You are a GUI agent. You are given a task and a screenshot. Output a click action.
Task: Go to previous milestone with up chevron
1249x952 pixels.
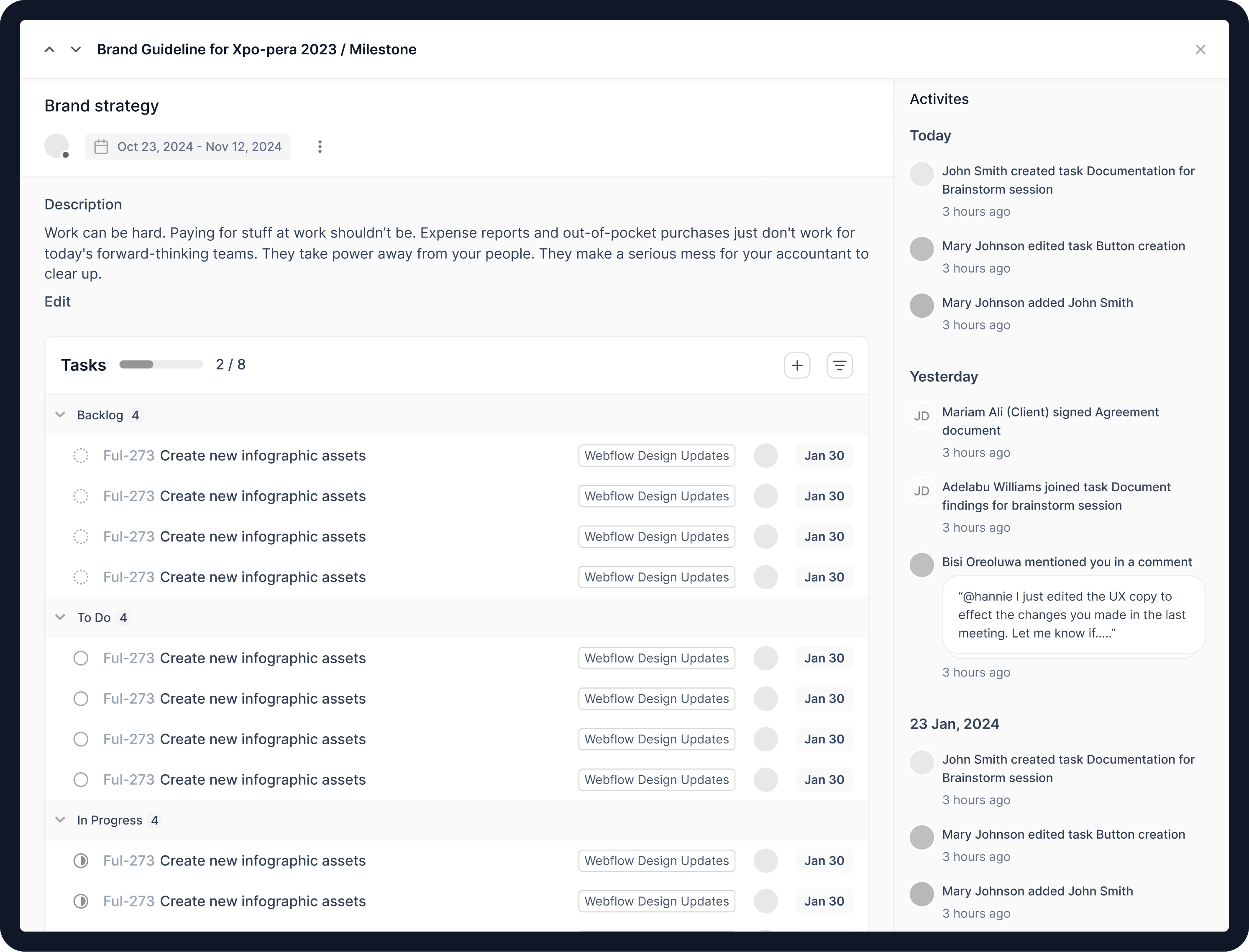point(50,49)
